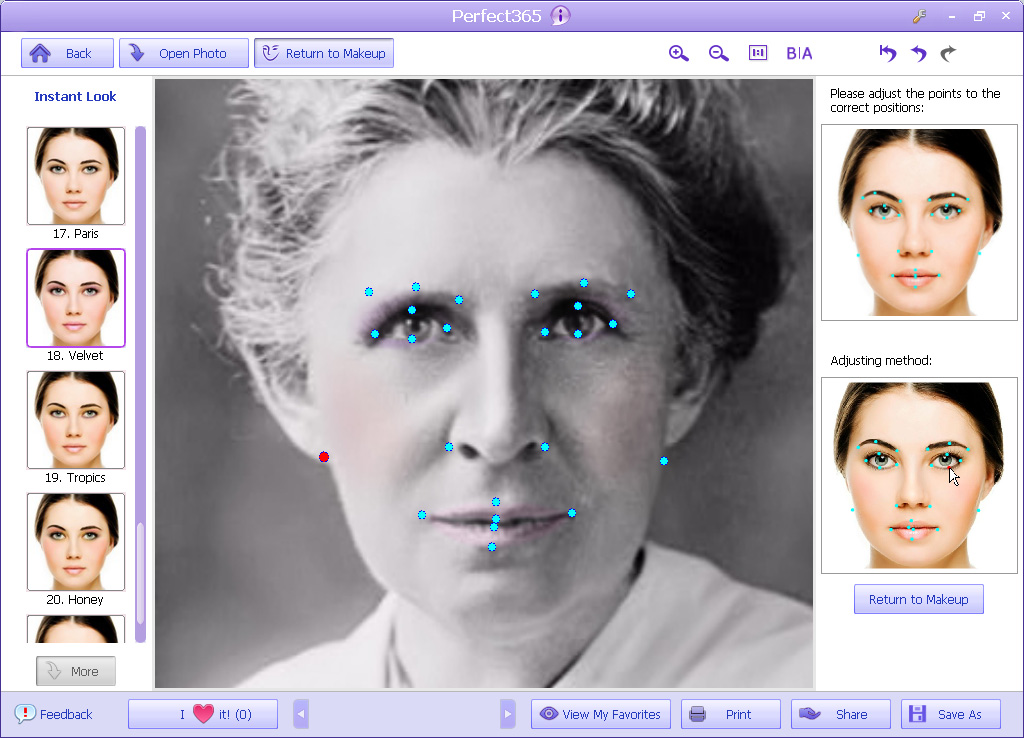Open a new photo with Open Photo

pos(184,54)
